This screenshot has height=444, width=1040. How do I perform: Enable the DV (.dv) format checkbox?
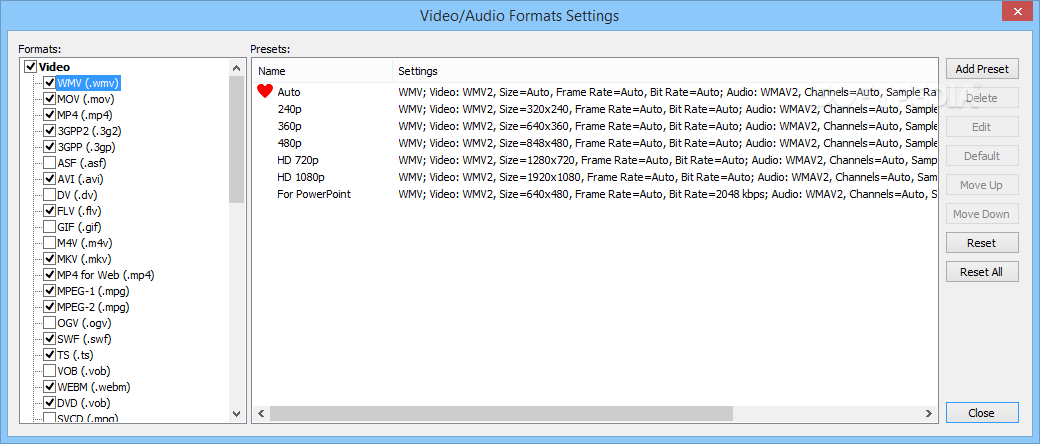[49, 195]
